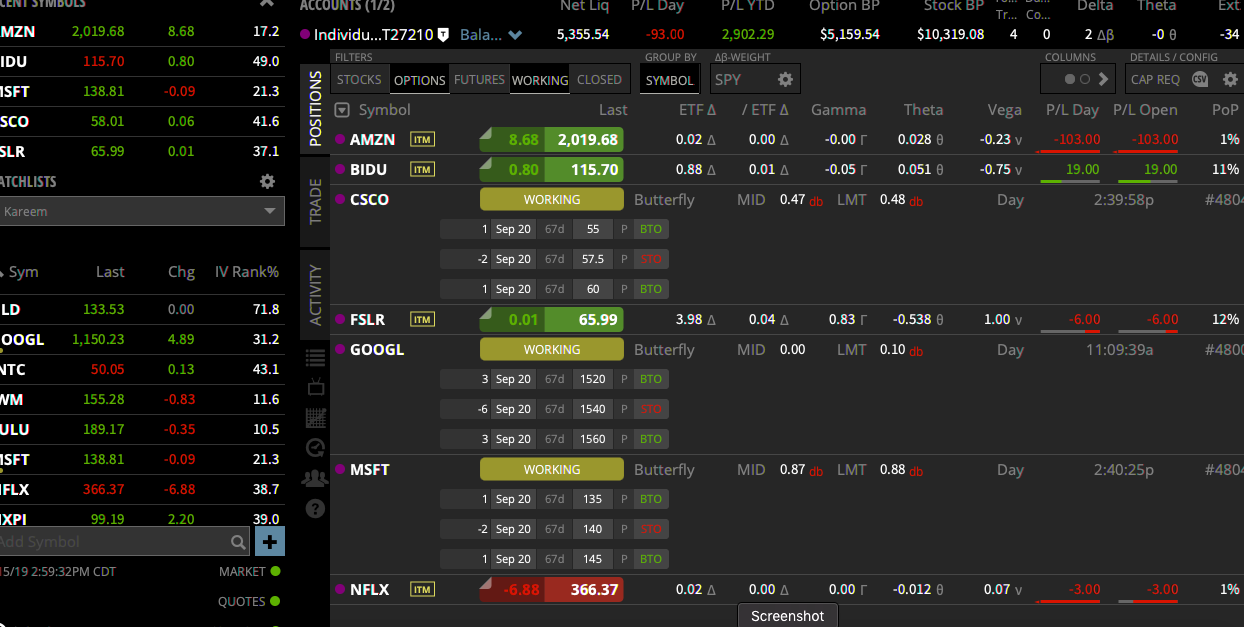Click the NFLX ITM badge
Image resolution: width=1244 pixels, height=627 pixels.
point(423,590)
